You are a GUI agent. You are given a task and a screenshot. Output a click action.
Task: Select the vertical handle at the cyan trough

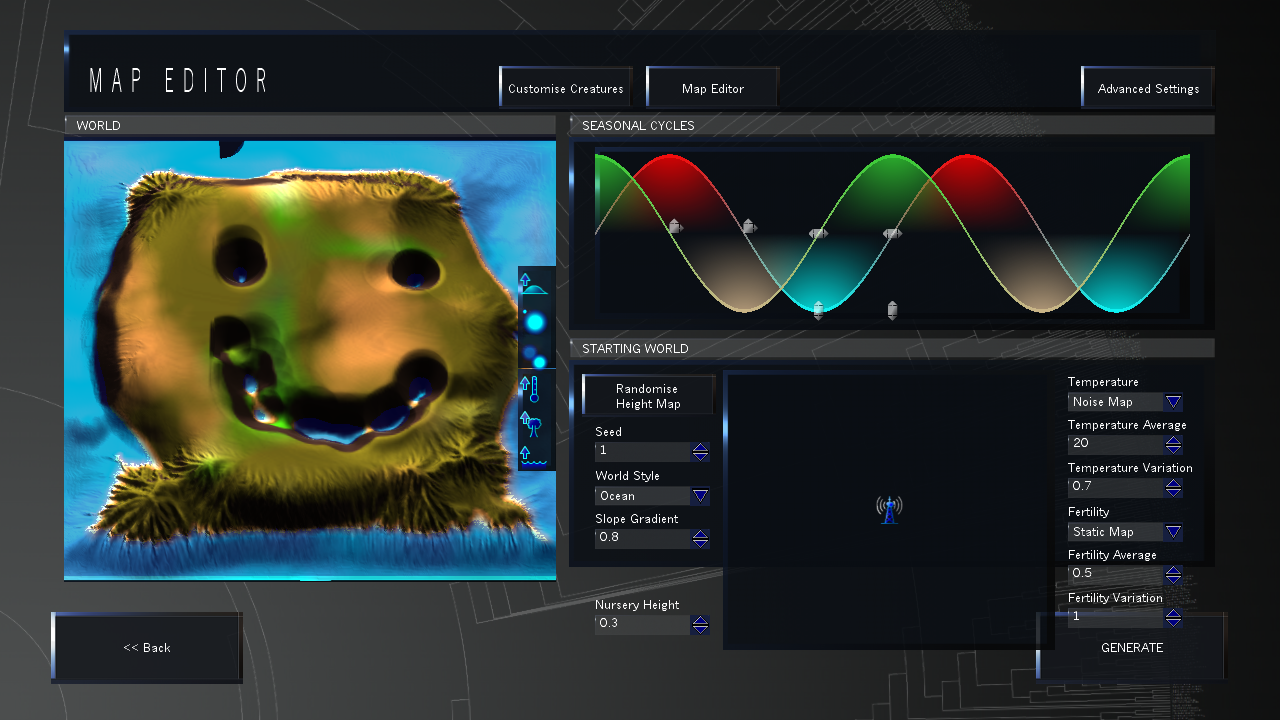[818, 310]
